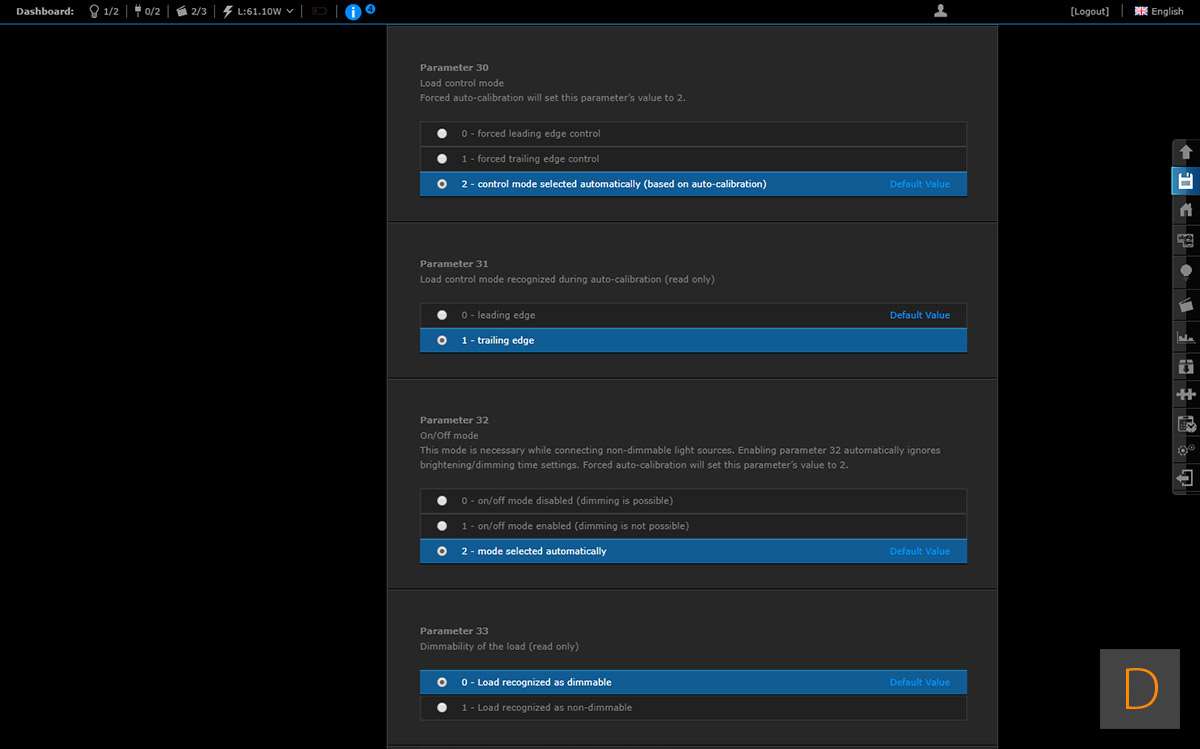Screen dimensions: 1200x749
Task: Click Default Value link for Parameter 31
Action: coord(919,315)
